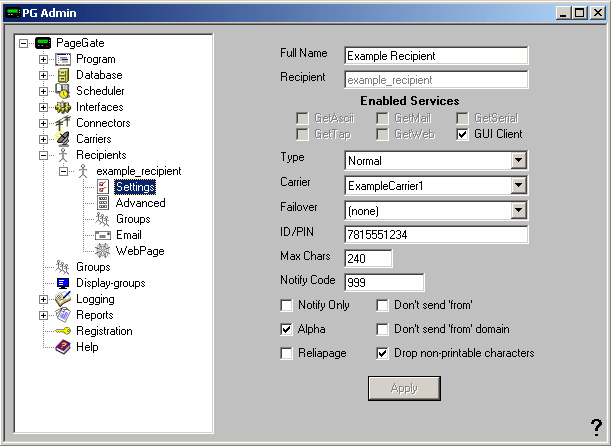Viewport: 611px width, 446px height.
Task: Collapse the Recipients tree node
Action: pos(43,155)
